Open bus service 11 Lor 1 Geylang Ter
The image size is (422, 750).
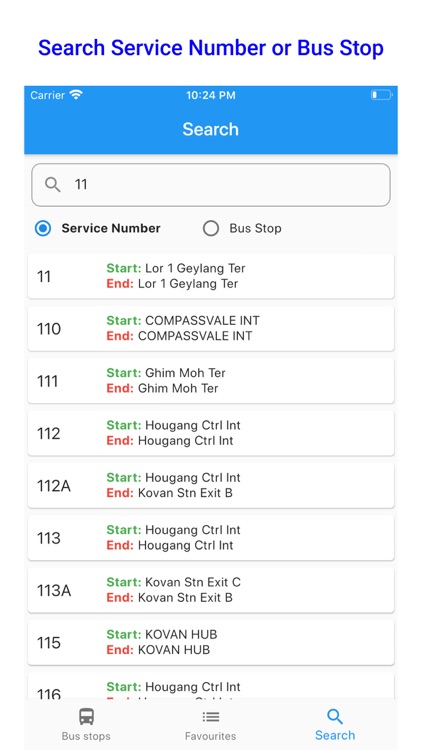tap(211, 276)
